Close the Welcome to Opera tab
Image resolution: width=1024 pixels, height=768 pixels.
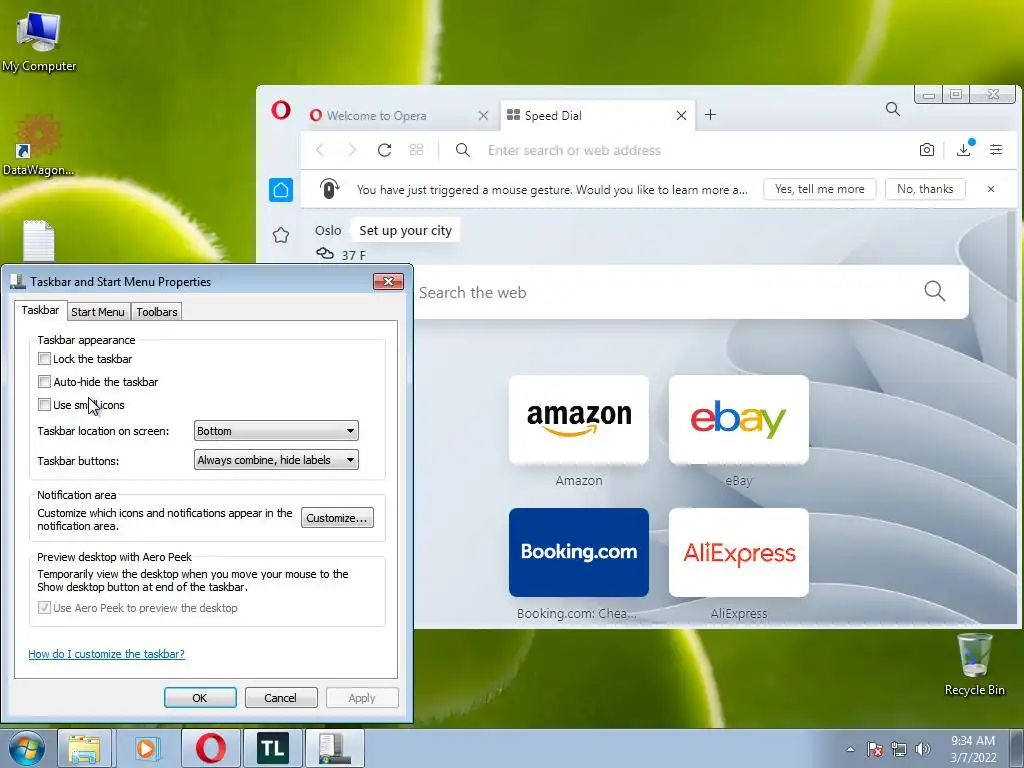(x=483, y=116)
